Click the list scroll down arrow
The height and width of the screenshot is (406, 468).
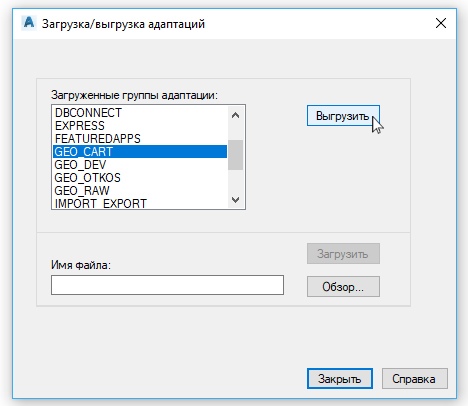[235, 200]
